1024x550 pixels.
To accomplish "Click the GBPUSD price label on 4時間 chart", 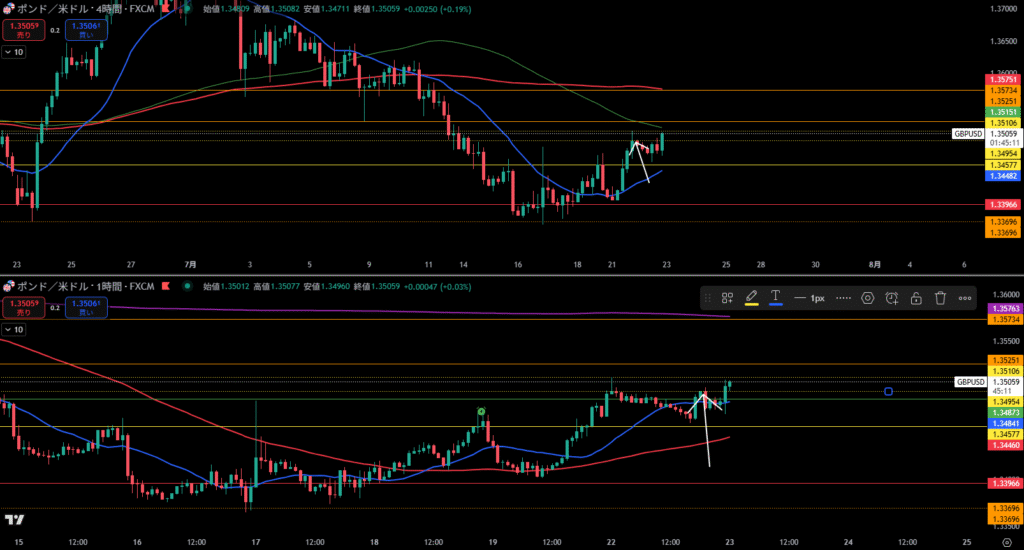I will click(968, 133).
